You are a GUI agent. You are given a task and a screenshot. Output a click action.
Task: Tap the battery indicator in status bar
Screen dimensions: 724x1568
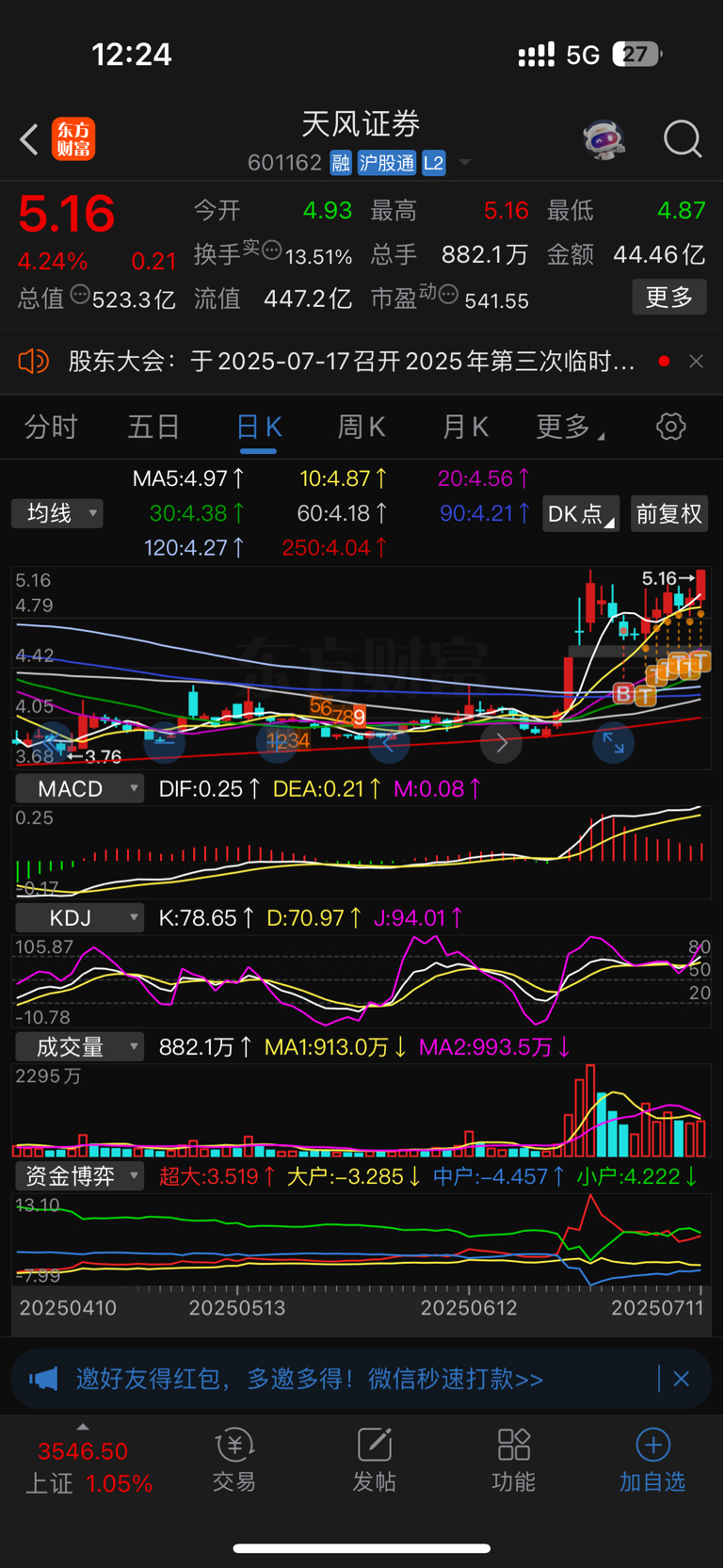(x=637, y=54)
